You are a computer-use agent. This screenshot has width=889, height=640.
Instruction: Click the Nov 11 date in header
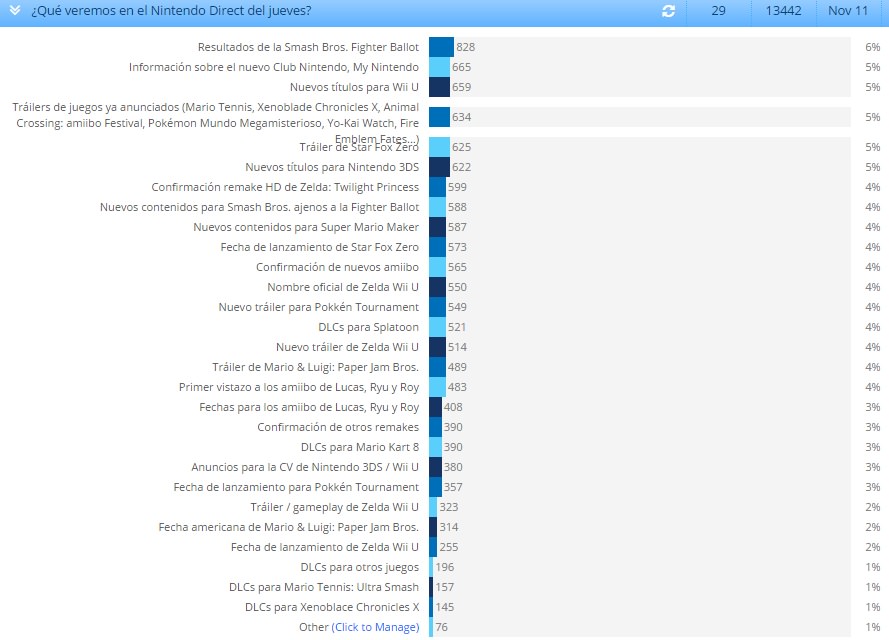tap(848, 11)
